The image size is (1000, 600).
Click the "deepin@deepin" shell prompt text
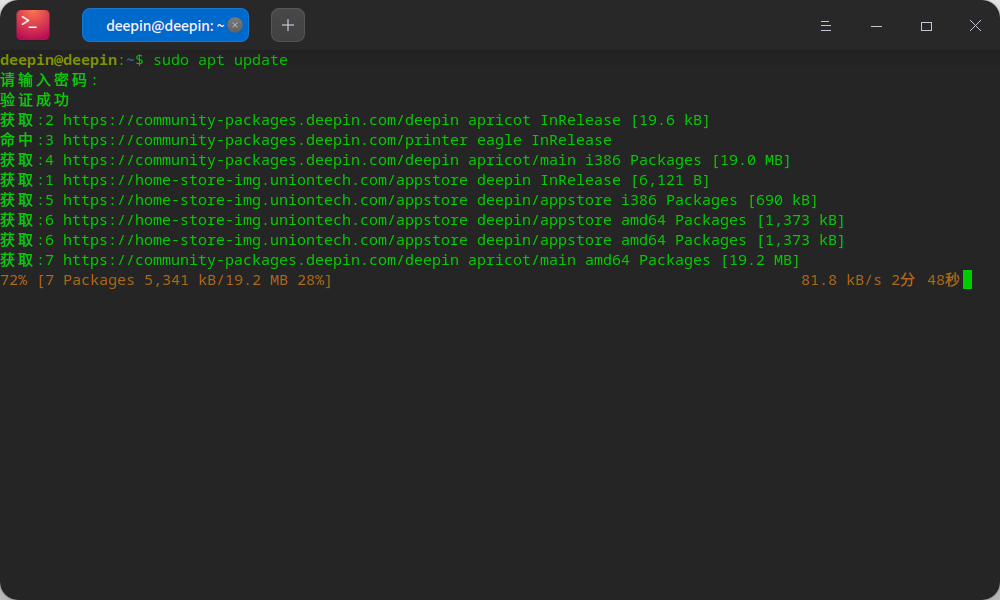point(59,60)
